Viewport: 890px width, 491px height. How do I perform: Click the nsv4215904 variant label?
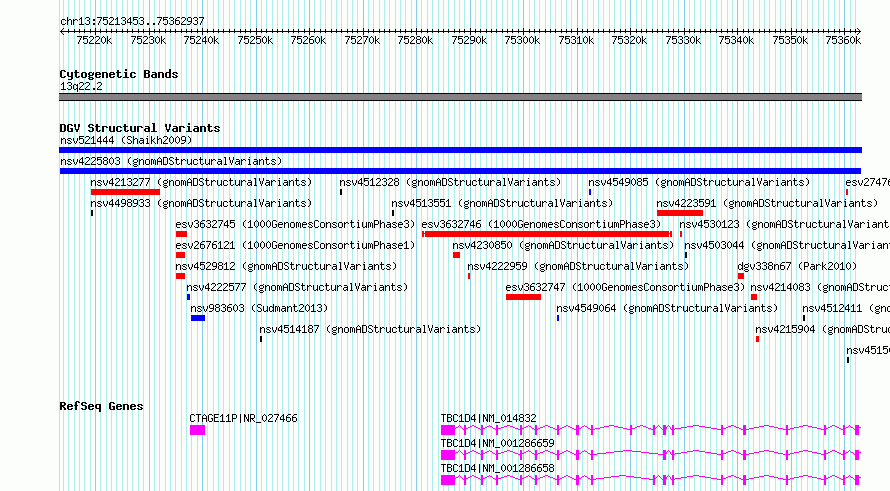click(822, 329)
